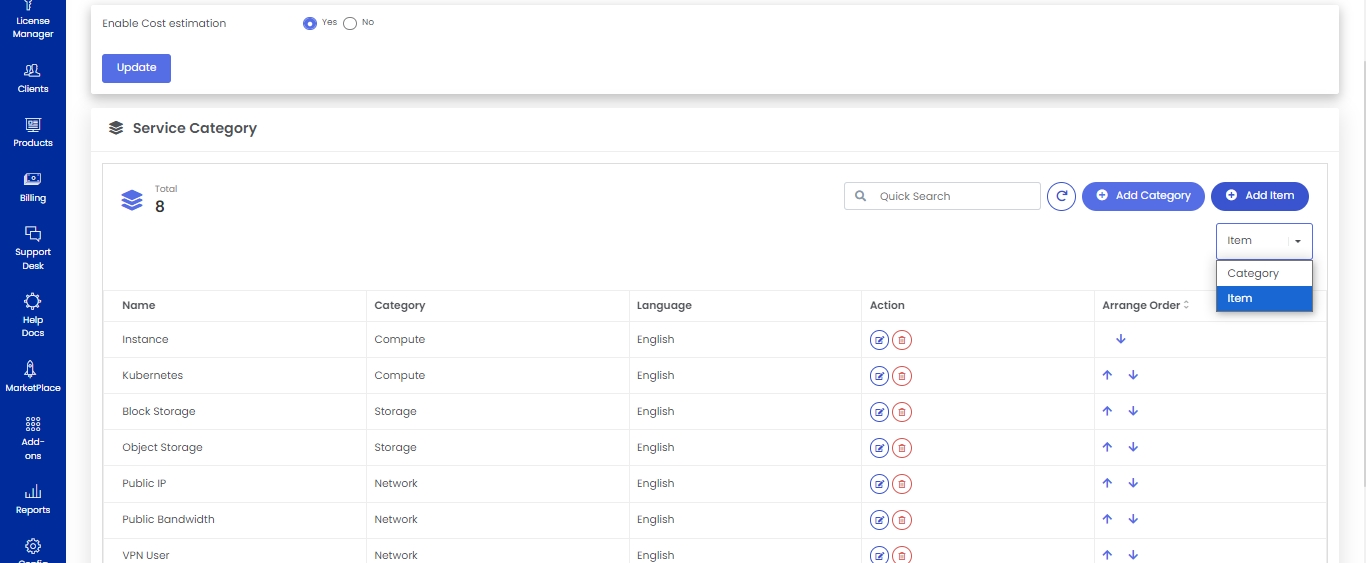The width and height of the screenshot is (1366, 563).
Task: Click the Add Category button
Action: click(x=1143, y=196)
